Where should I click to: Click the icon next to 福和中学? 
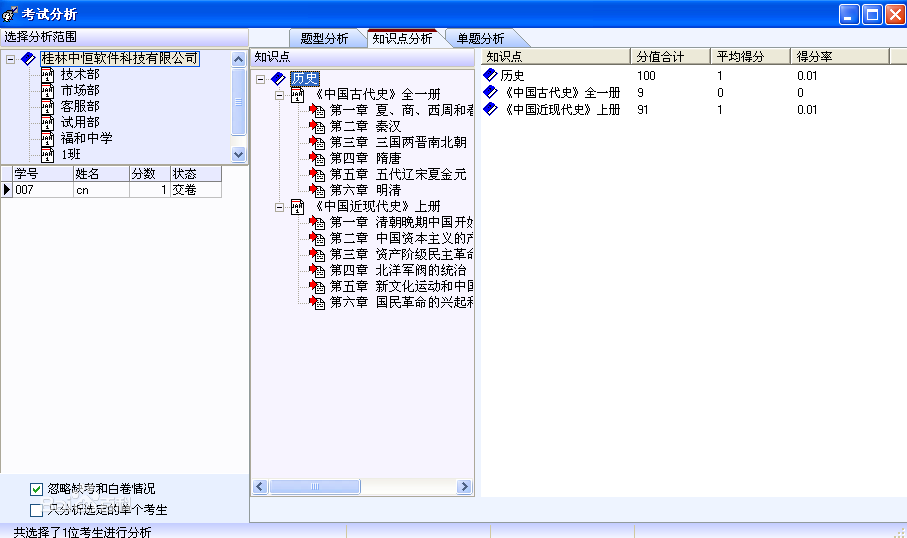[x=47, y=139]
